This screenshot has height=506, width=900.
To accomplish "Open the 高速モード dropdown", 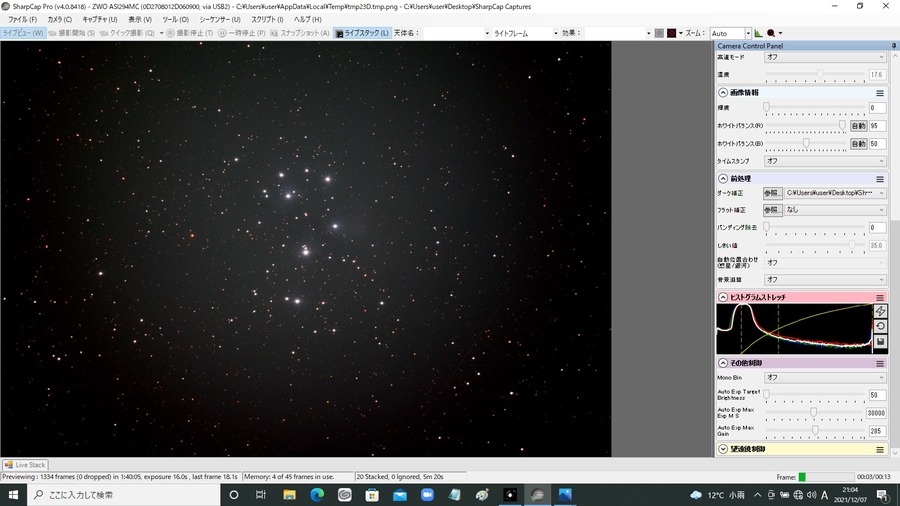I will (825, 57).
